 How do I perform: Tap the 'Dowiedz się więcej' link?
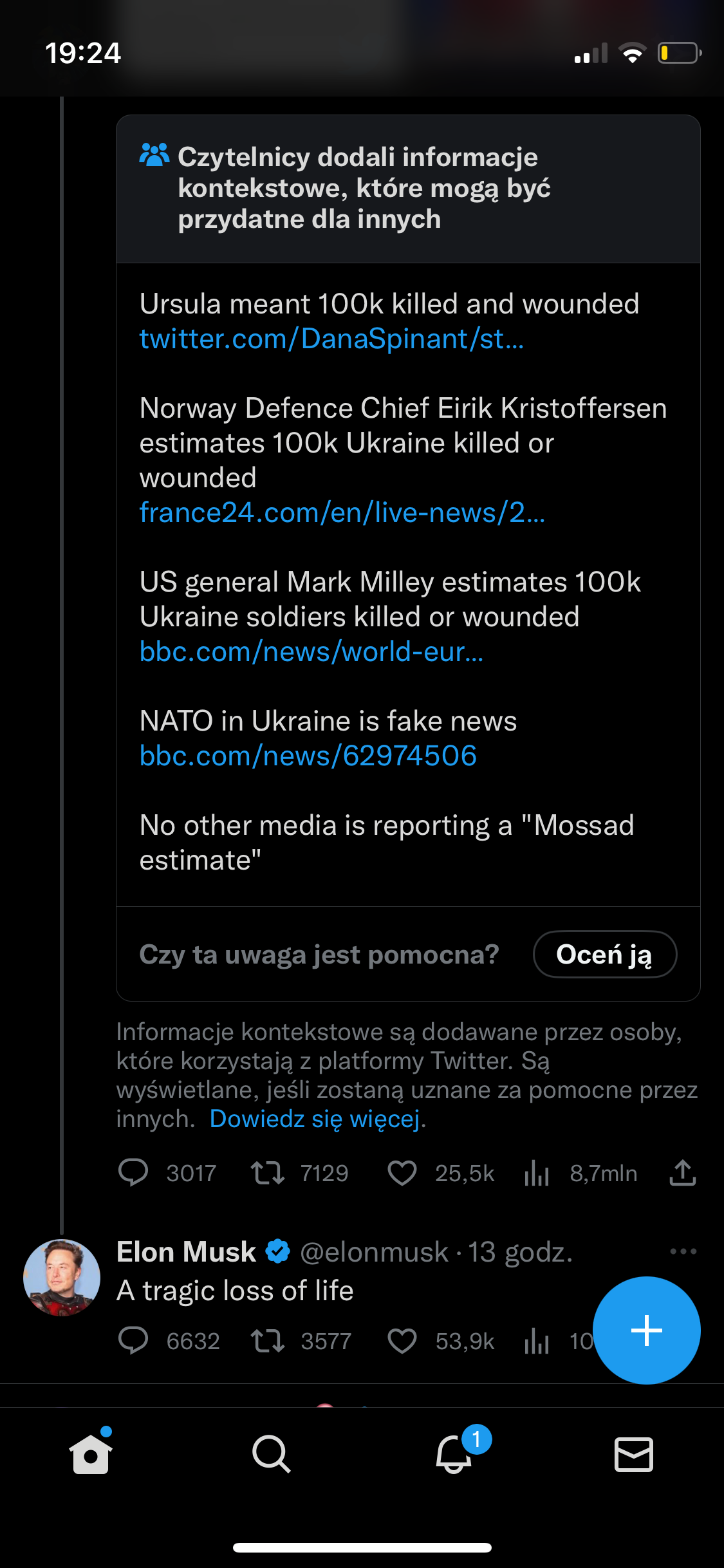[x=315, y=1119]
